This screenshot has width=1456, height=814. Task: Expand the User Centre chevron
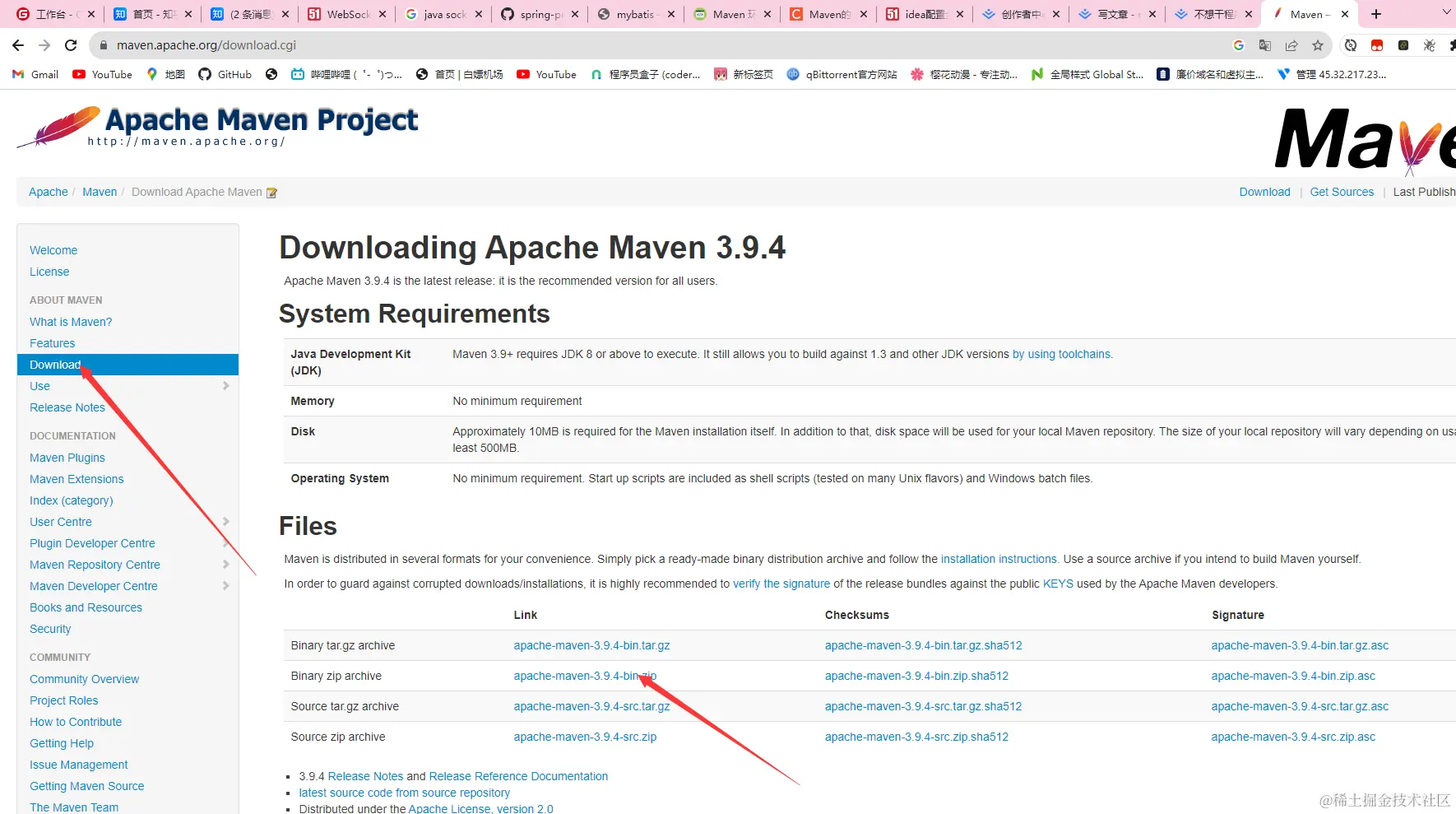225,522
